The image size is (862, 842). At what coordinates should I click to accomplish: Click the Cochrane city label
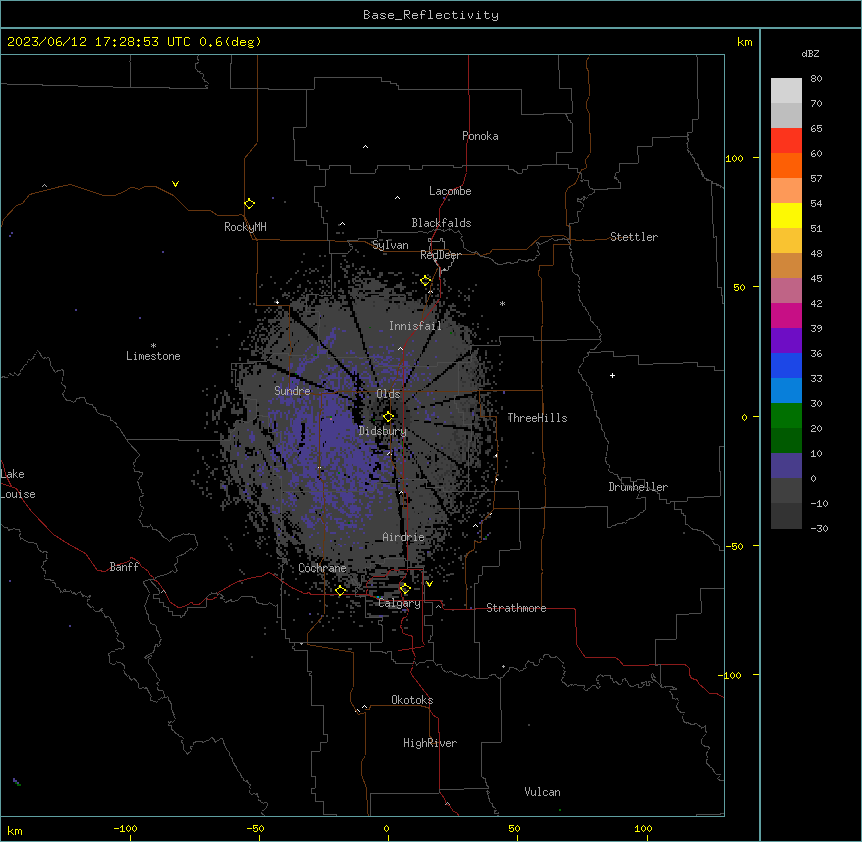coord(322,568)
